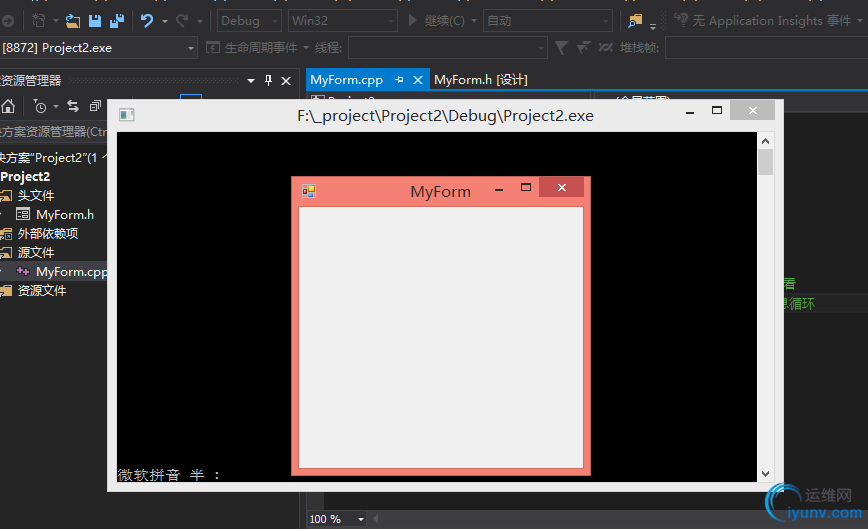Click the thread filter funnel icon
Screen dimensions: 868x529
561,48
